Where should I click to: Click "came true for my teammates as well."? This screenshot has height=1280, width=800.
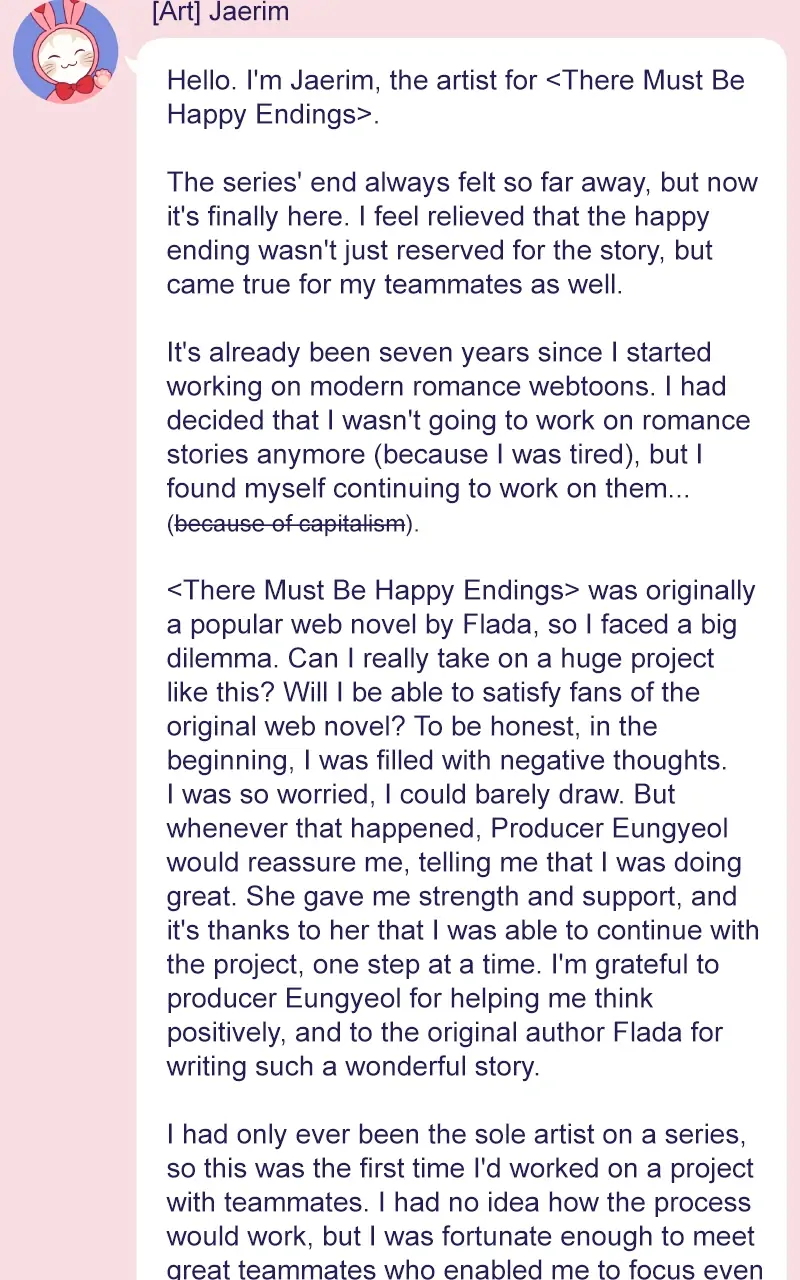coord(394,284)
